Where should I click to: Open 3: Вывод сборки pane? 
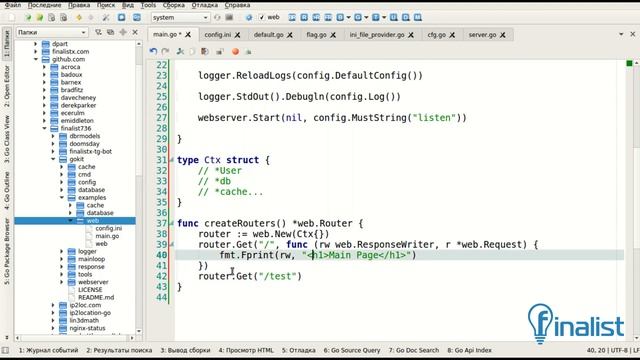click(185, 350)
